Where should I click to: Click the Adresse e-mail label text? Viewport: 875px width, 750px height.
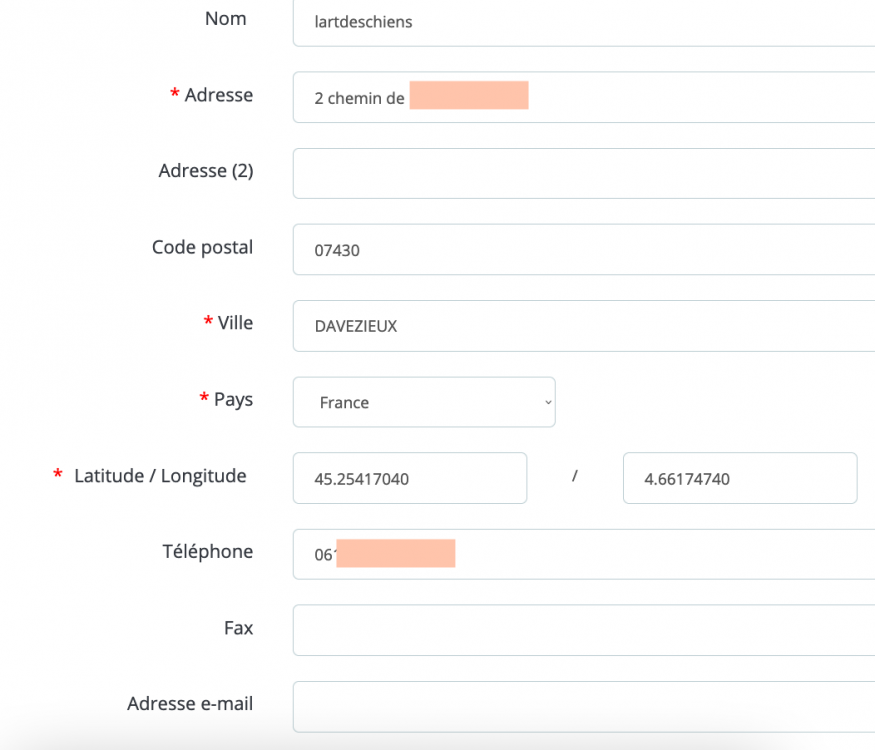tap(190, 704)
